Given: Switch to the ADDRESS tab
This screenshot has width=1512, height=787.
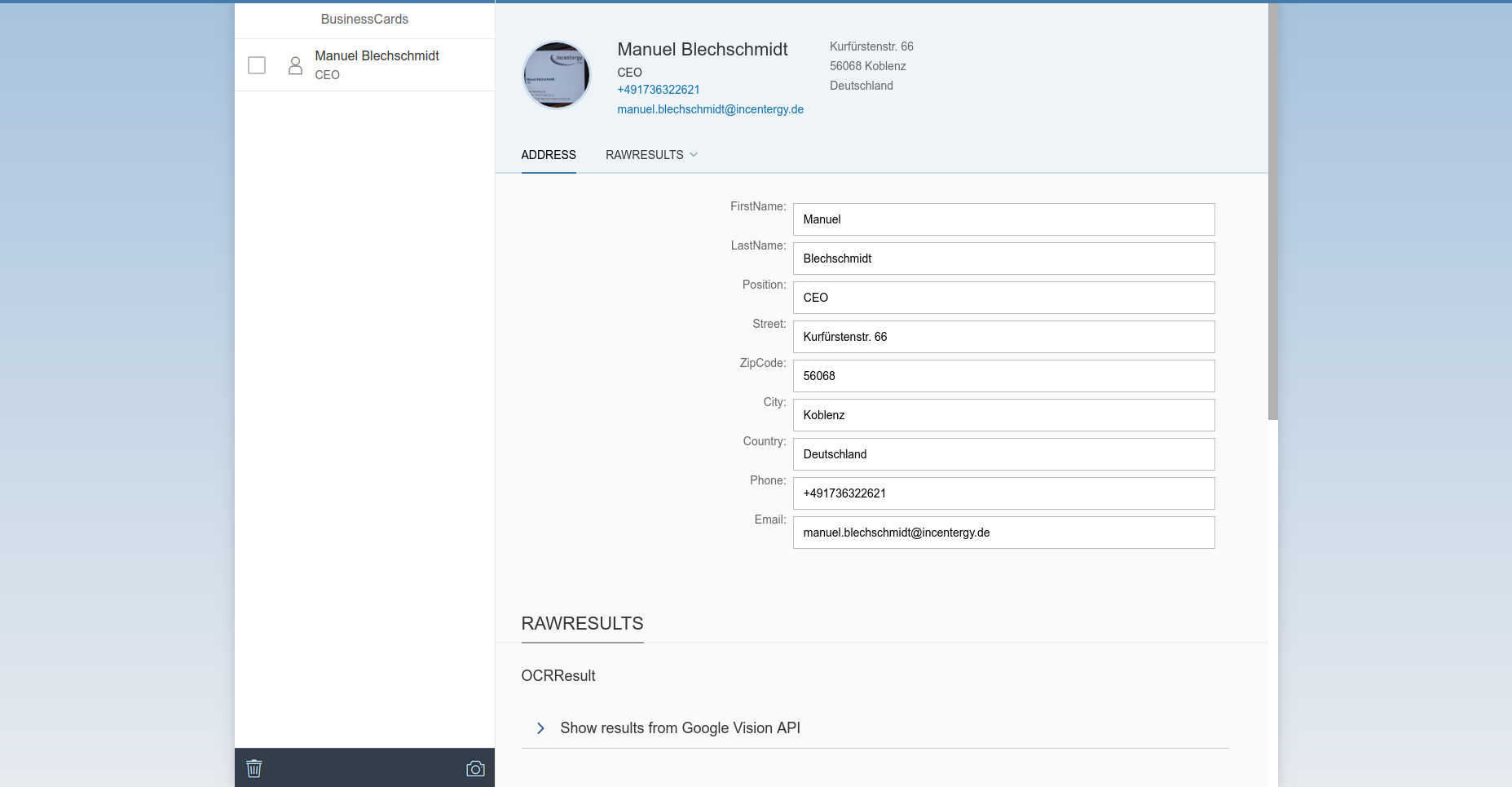Looking at the screenshot, I should 549,155.
